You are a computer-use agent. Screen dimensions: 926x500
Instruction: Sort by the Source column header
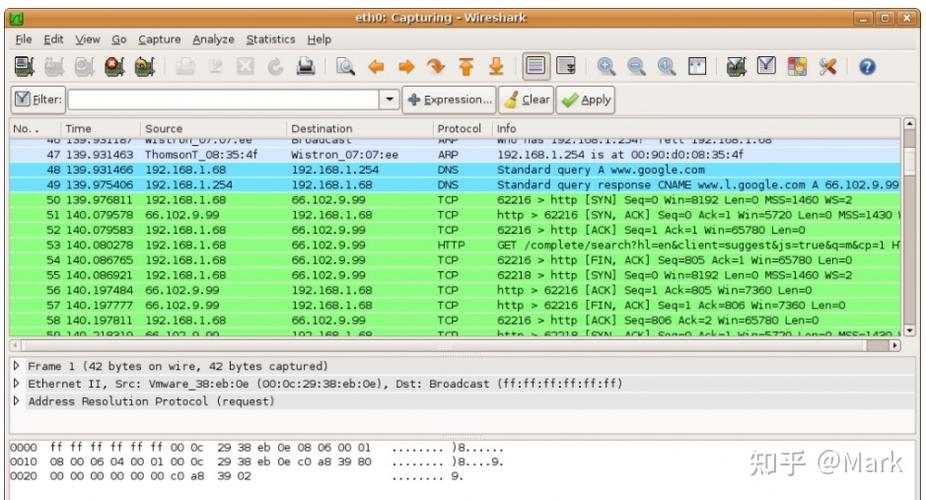pos(213,128)
